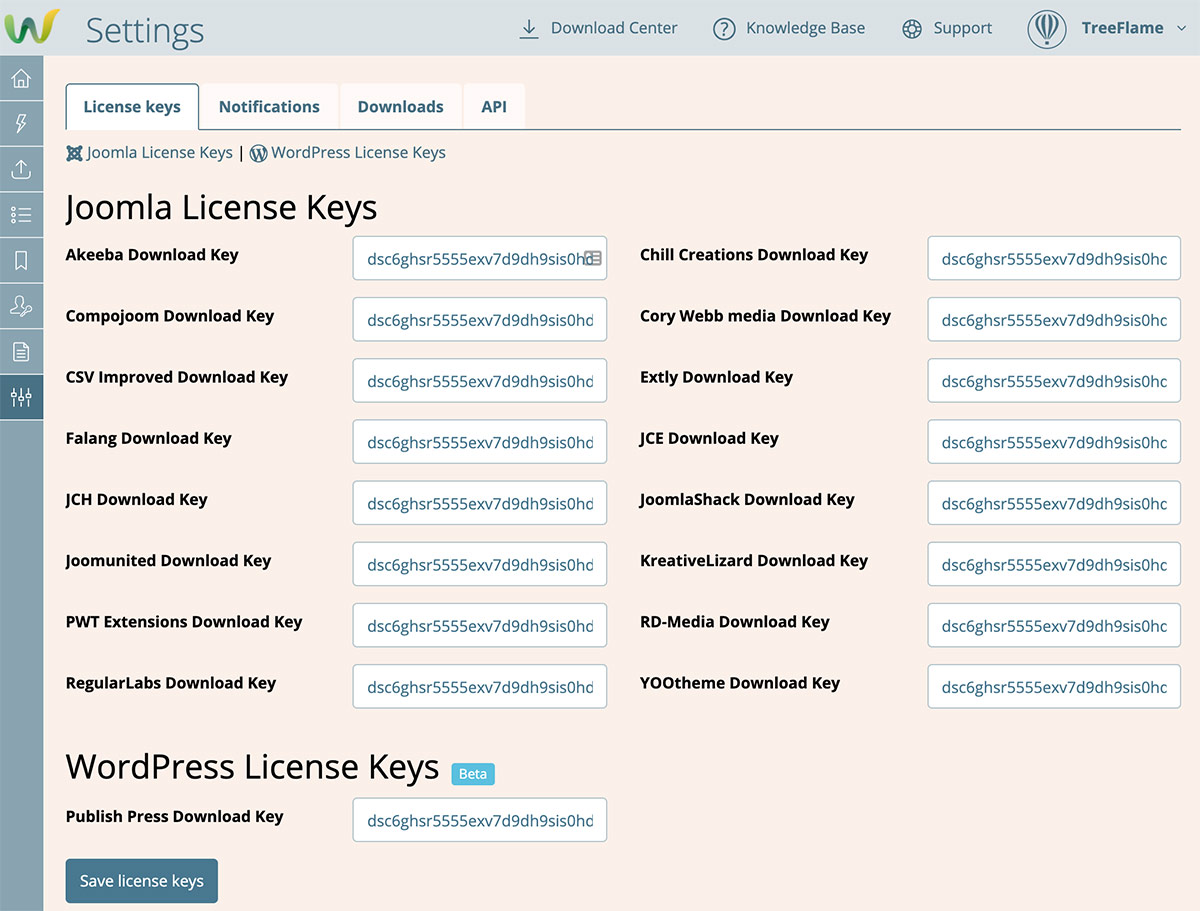Image resolution: width=1200 pixels, height=911 pixels.
Task: Open the Knowledge Base link
Action: click(789, 28)
